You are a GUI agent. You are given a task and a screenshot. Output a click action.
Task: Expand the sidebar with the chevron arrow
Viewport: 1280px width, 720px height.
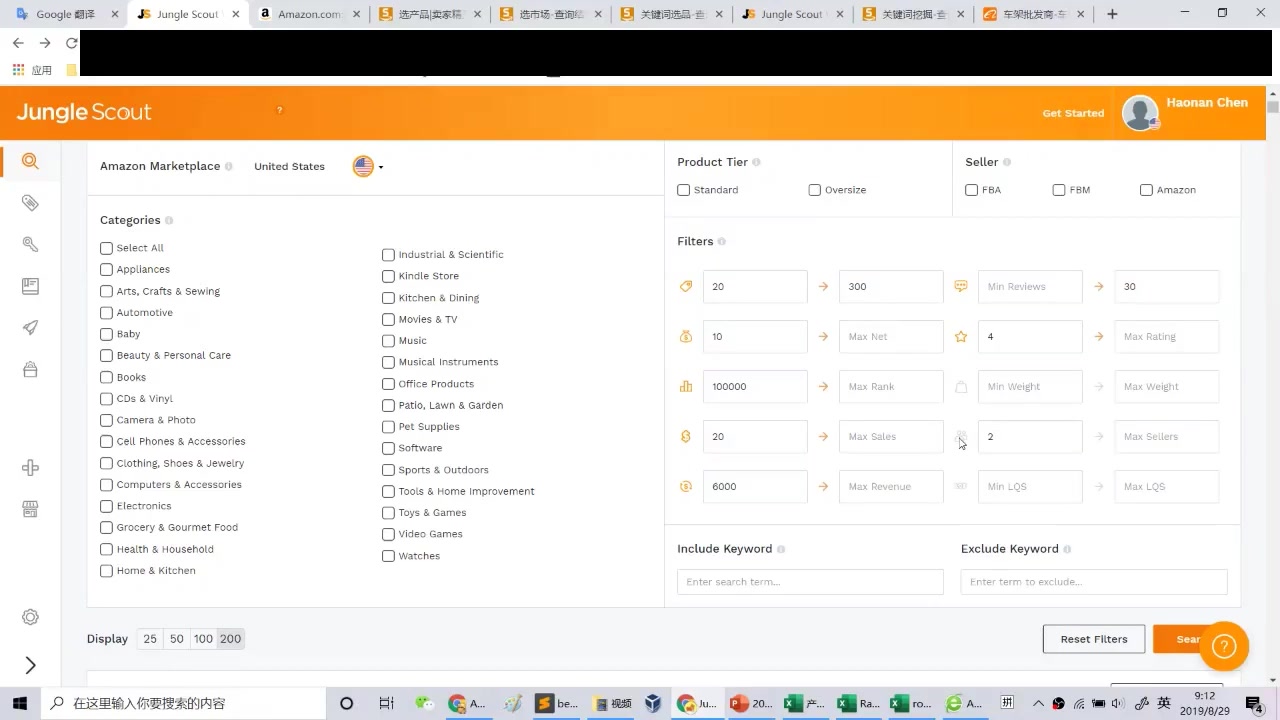pyautogui.click(x=30, y=665)
